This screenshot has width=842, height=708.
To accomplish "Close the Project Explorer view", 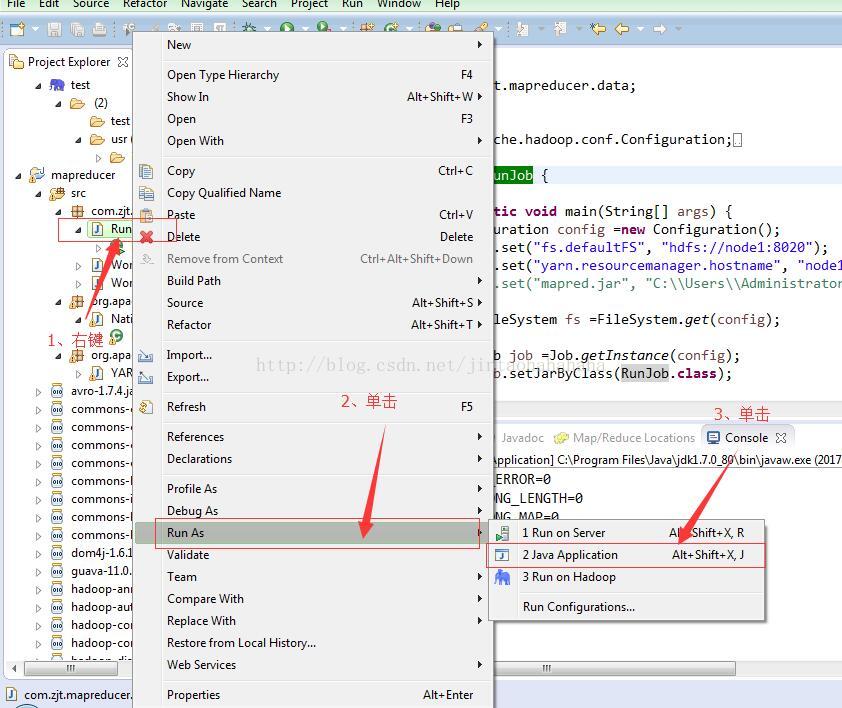I will pos(123,62).
